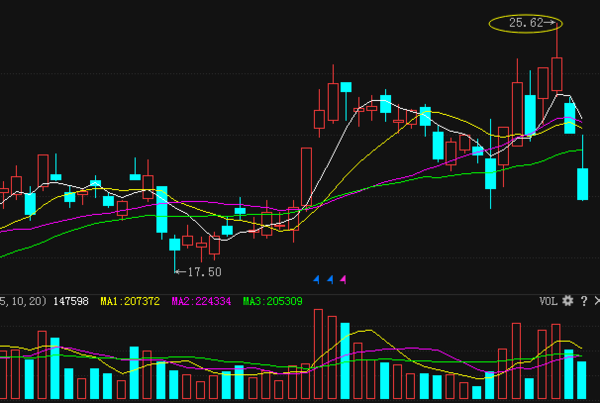This screenshot has height=403, width=600.
Task: Click the candlestick at the 17.50 low
Action: click(175, 244)
